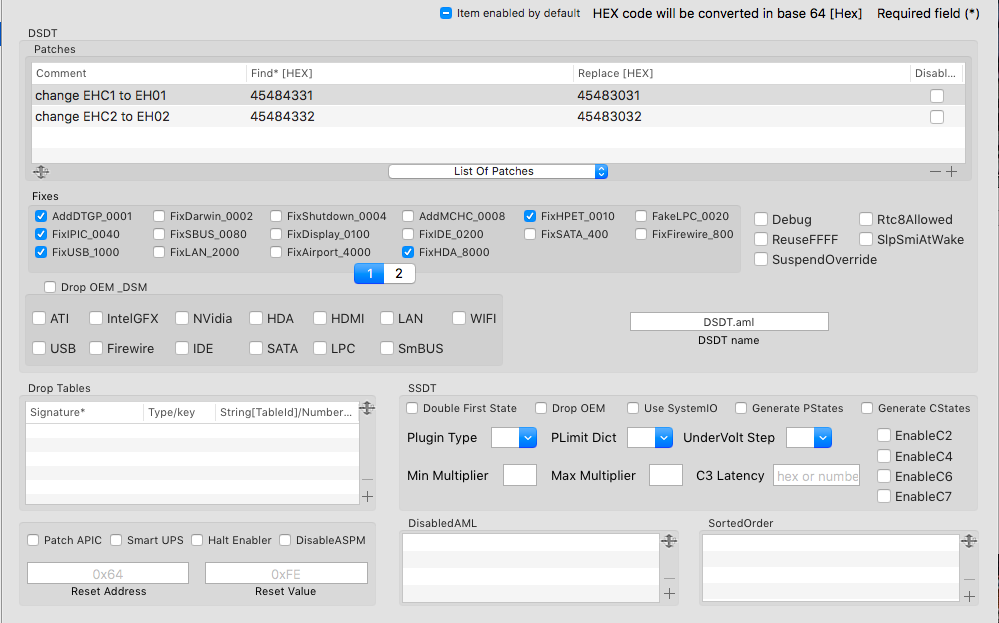The image size is (999, 623).
Task: Open the UnderVolt Step dropdown
Action: click(x=809, y=437)
